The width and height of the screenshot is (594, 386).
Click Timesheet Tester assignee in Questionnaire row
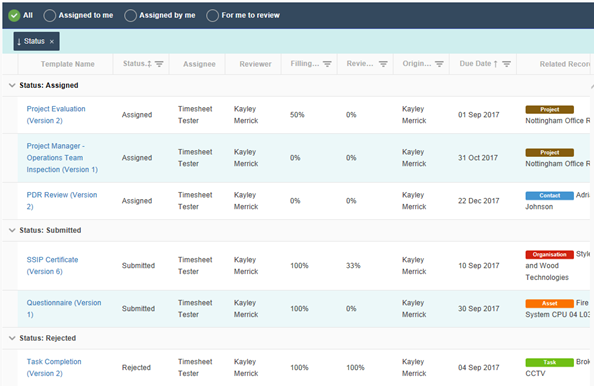195,309
